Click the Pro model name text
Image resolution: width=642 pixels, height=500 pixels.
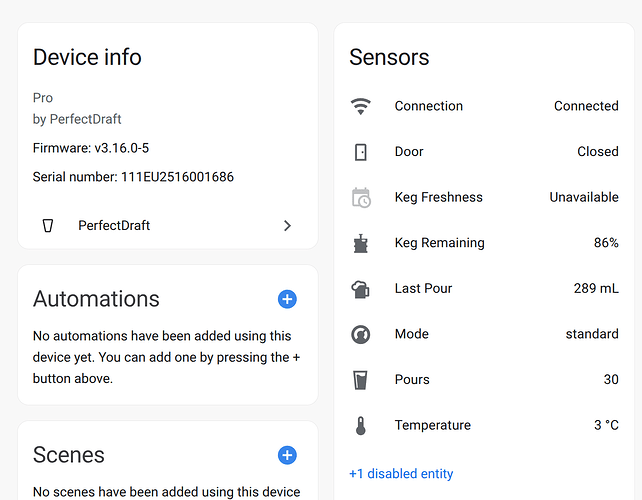pyautogui.click(x=43, y=98)
